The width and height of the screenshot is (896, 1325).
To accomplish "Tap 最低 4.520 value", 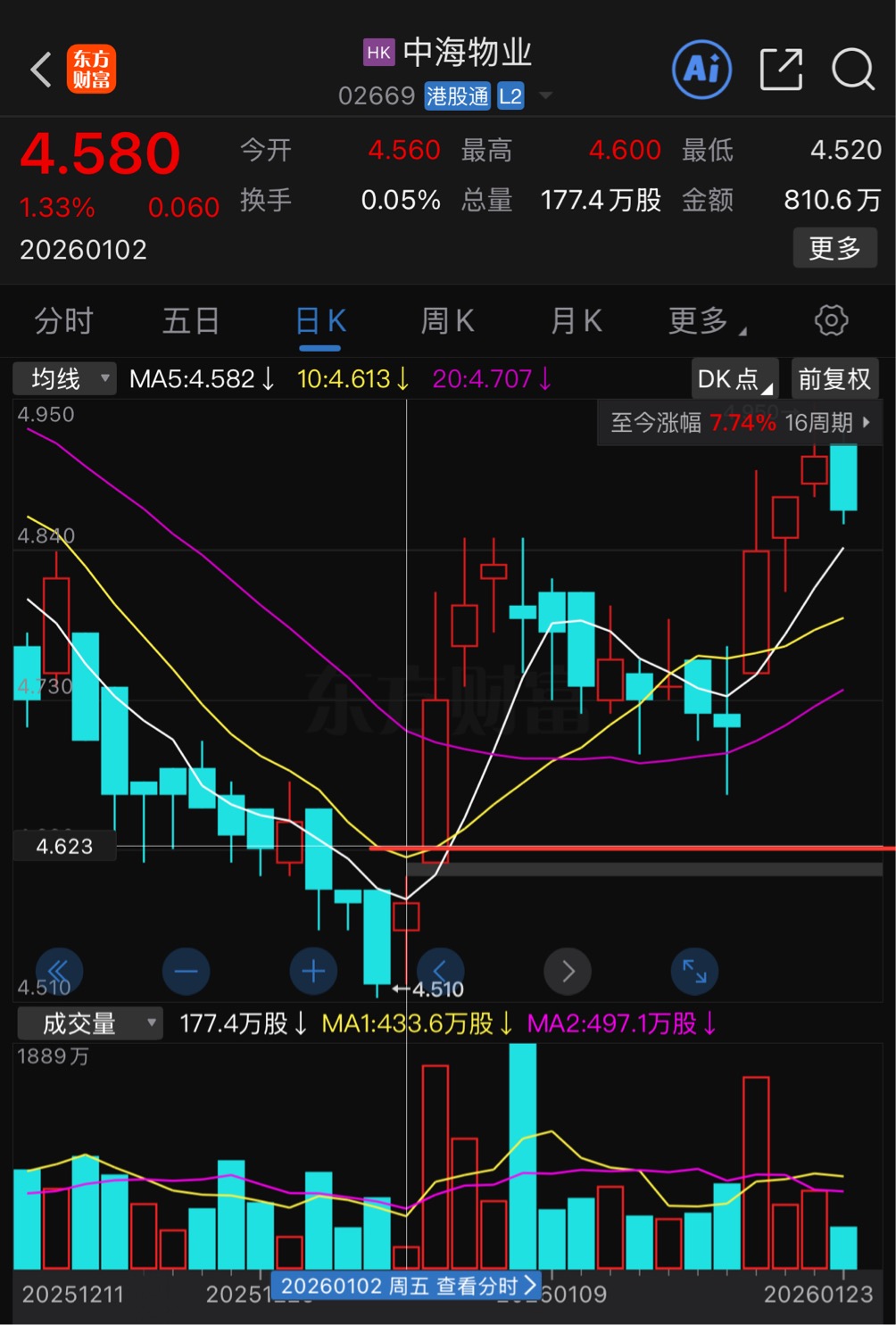I will tap(846, 150).
